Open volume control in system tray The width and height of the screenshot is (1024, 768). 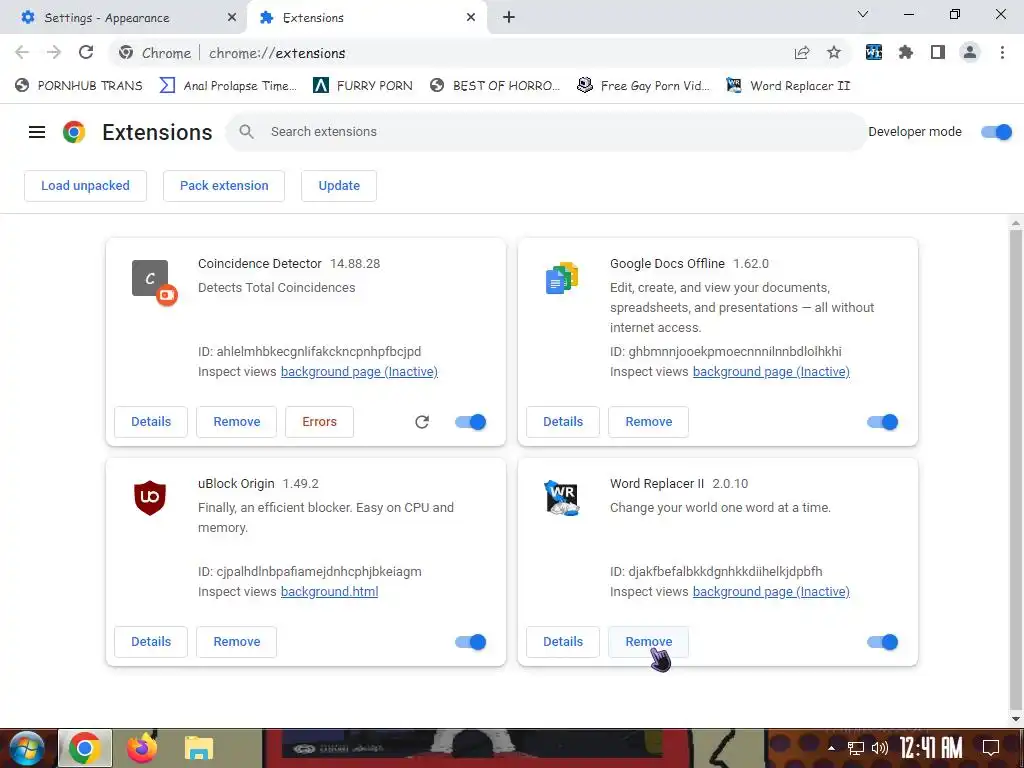point(880,748)
